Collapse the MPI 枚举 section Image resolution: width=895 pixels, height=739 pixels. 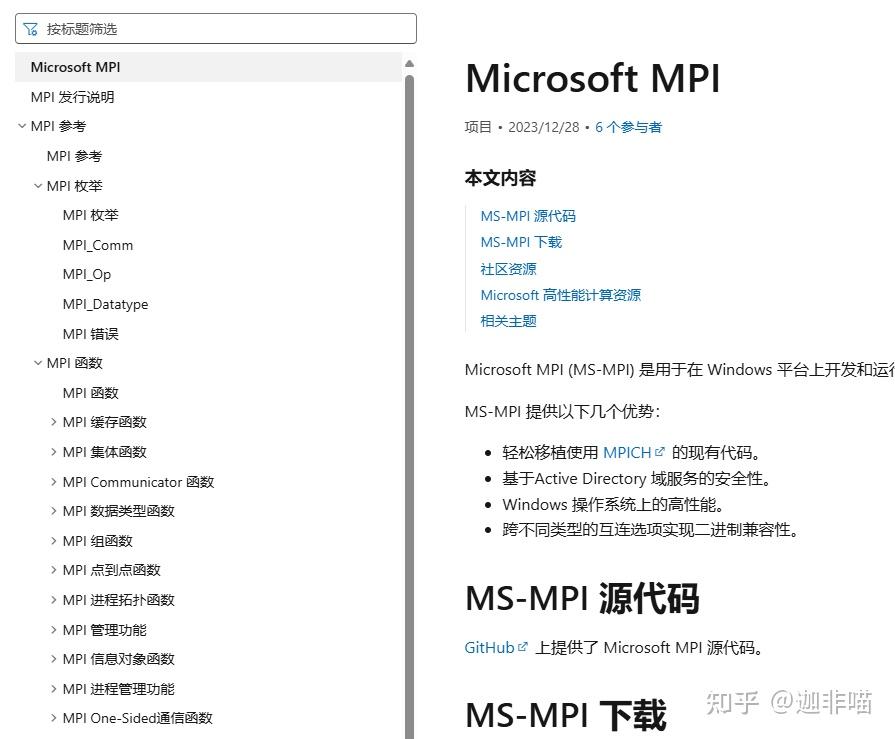click(x=38, y=185)
